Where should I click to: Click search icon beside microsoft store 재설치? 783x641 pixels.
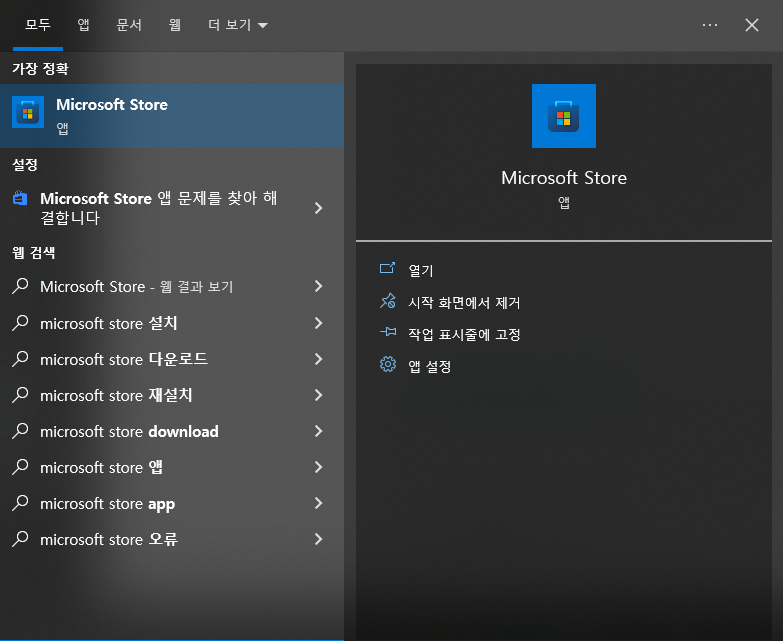pyautogui.click(x=20, y=395)
